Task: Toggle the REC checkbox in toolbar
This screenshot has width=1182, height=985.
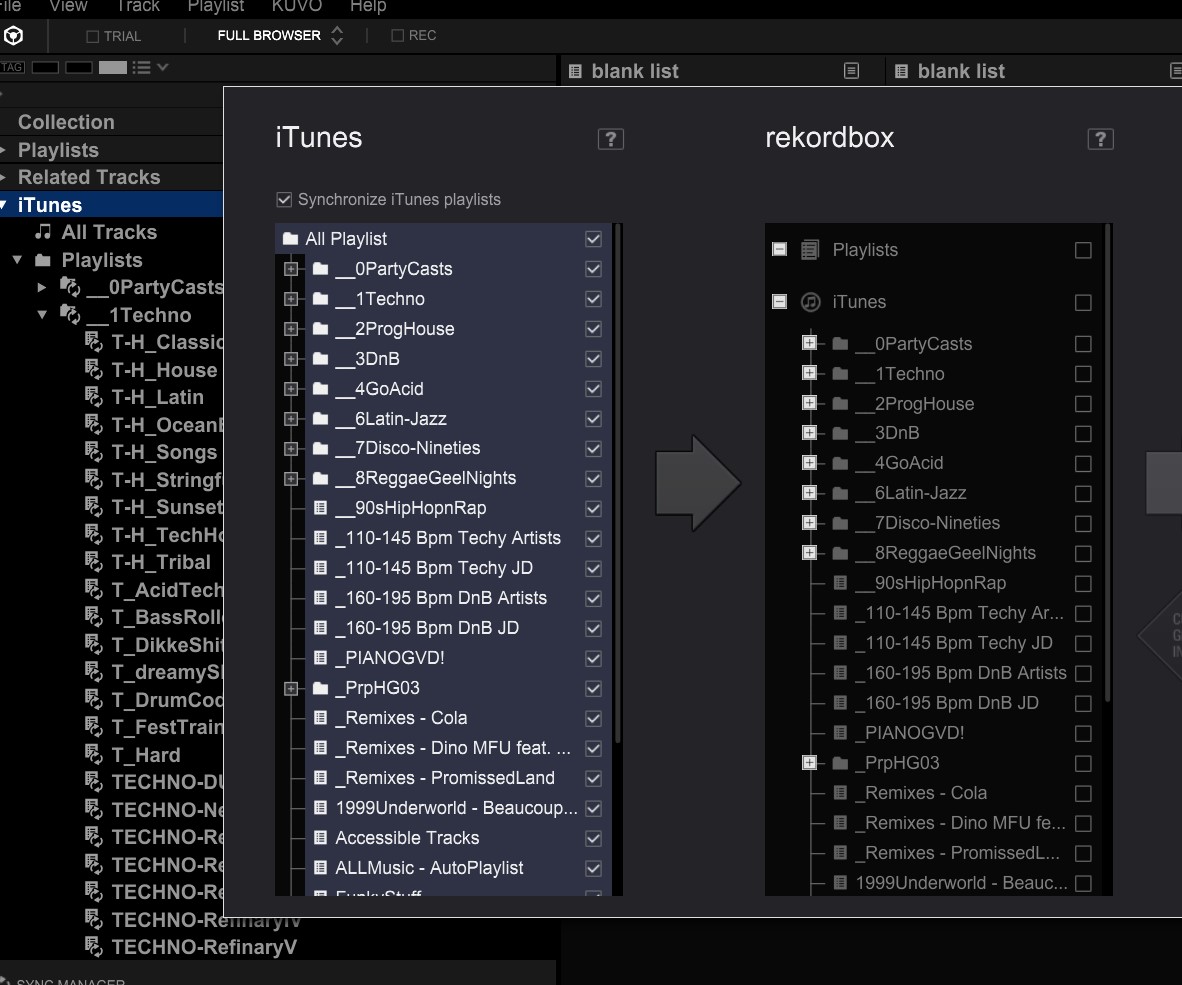Action: pos(397,35)
